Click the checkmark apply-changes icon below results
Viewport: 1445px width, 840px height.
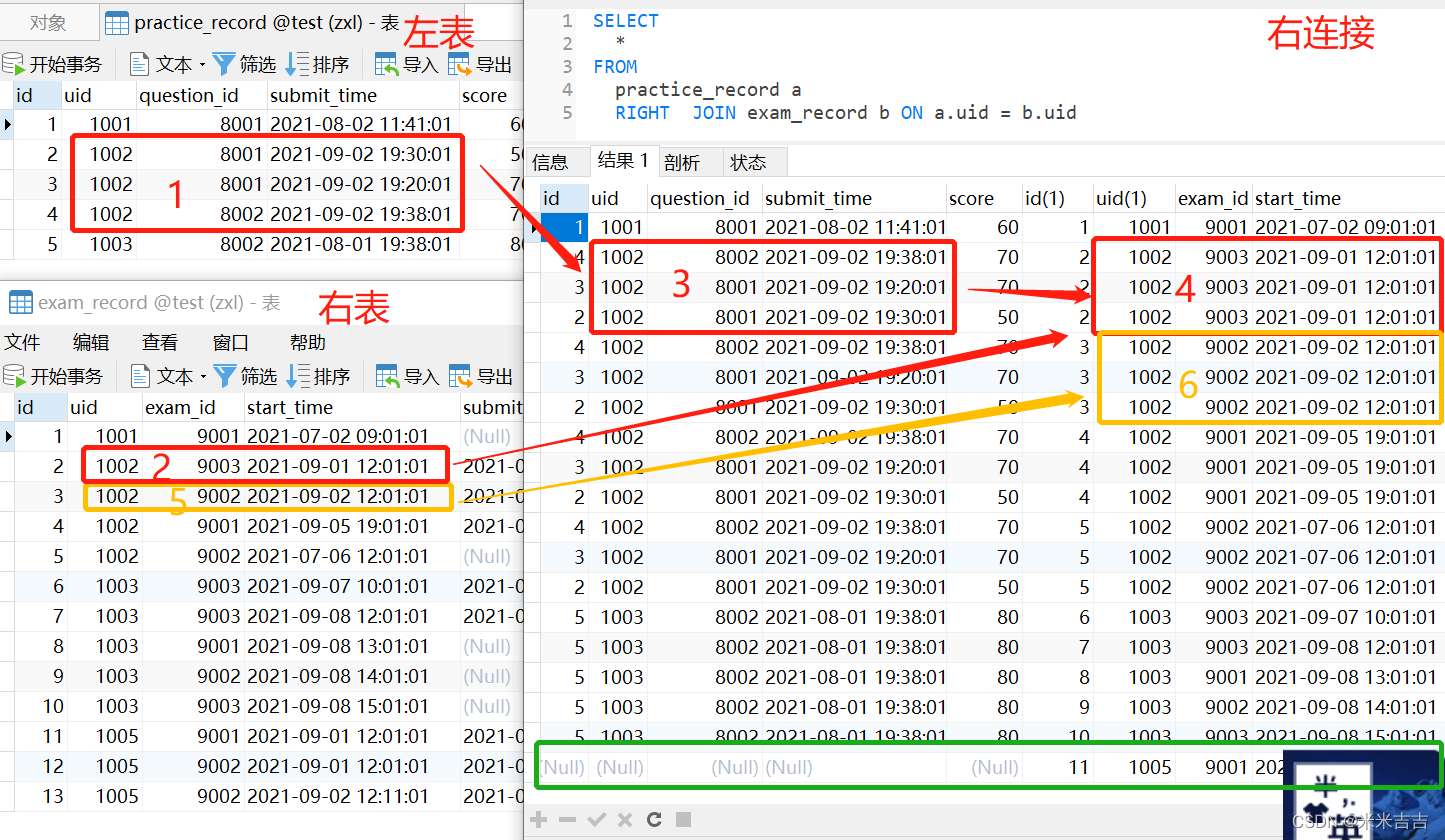click(x=597, y=820)
